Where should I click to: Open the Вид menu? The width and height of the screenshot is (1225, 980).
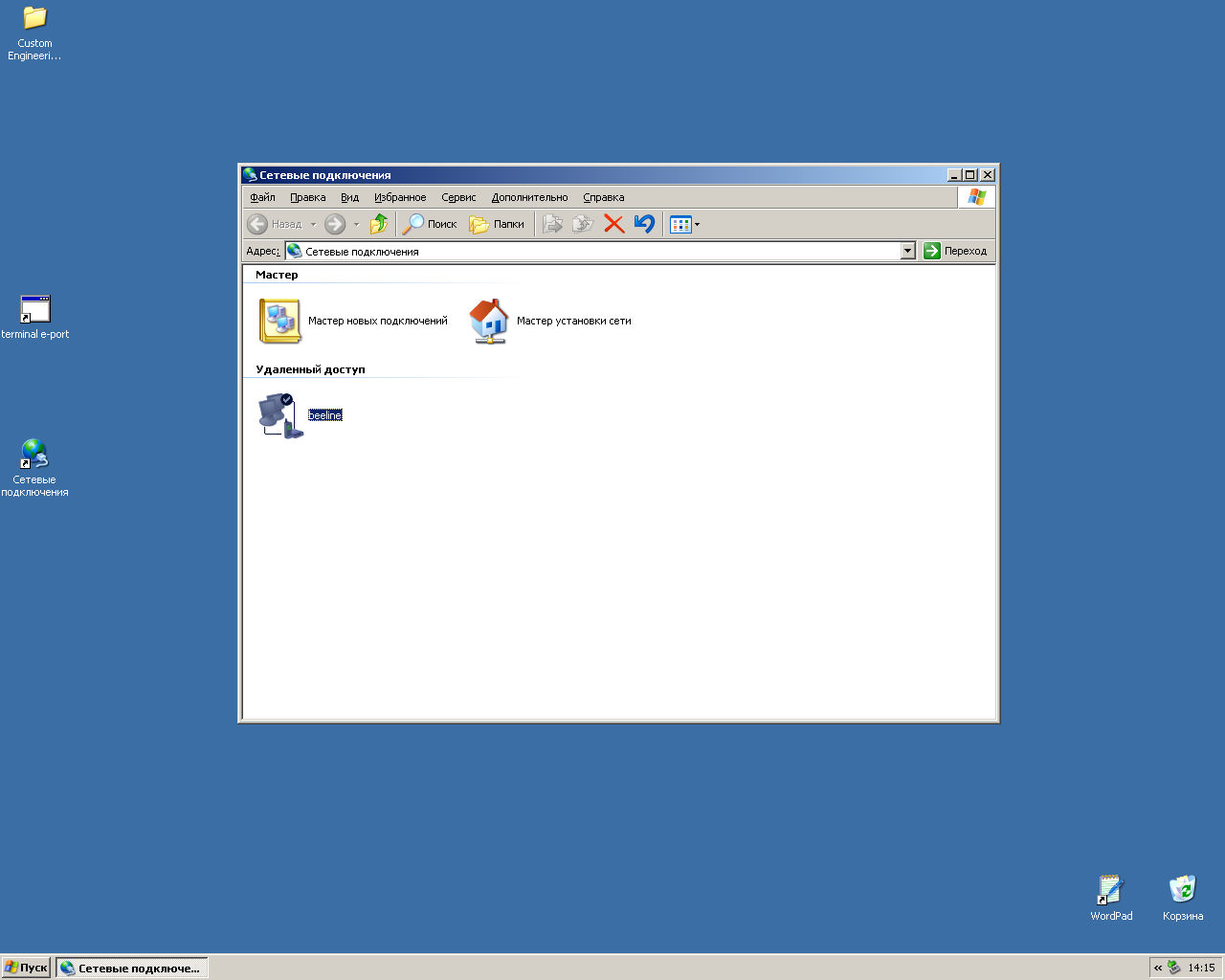350,197
